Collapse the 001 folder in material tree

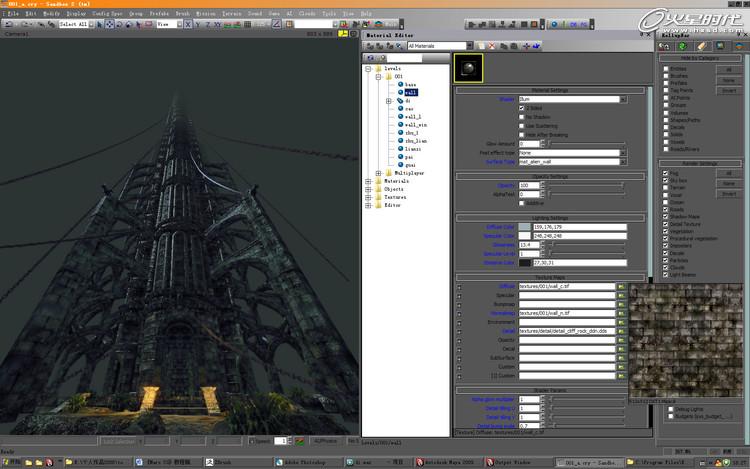[378, 75]
